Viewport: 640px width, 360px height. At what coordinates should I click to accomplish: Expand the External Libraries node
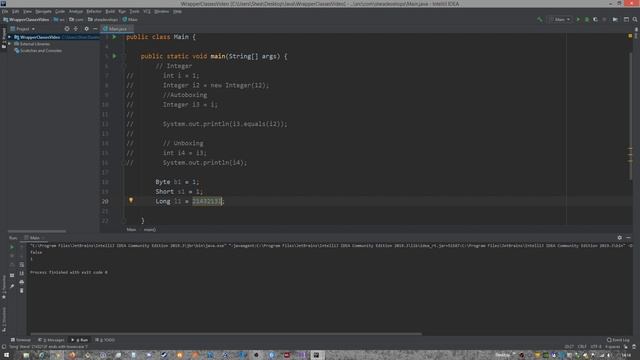coord(10,44)
